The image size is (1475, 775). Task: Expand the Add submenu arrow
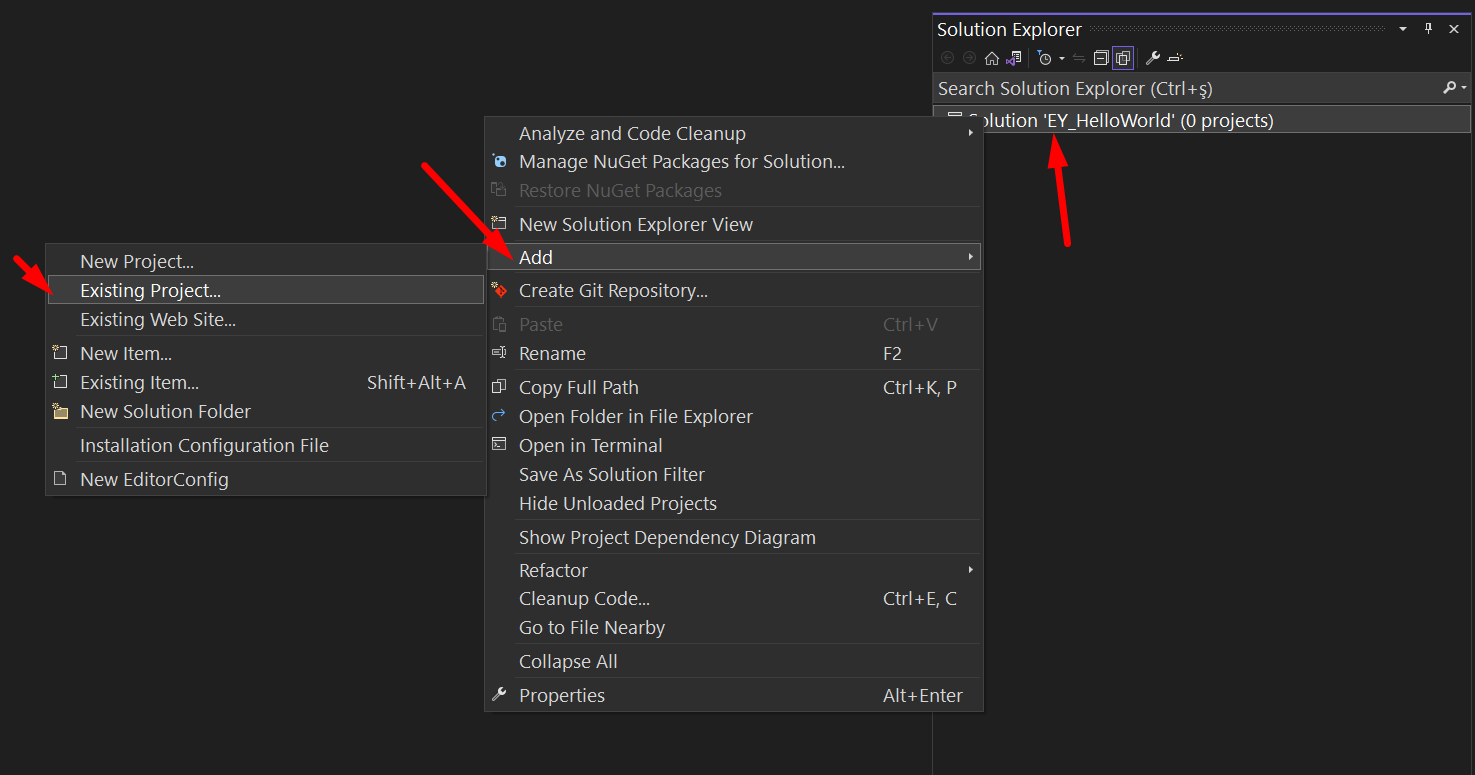click(x=970, y=257)
